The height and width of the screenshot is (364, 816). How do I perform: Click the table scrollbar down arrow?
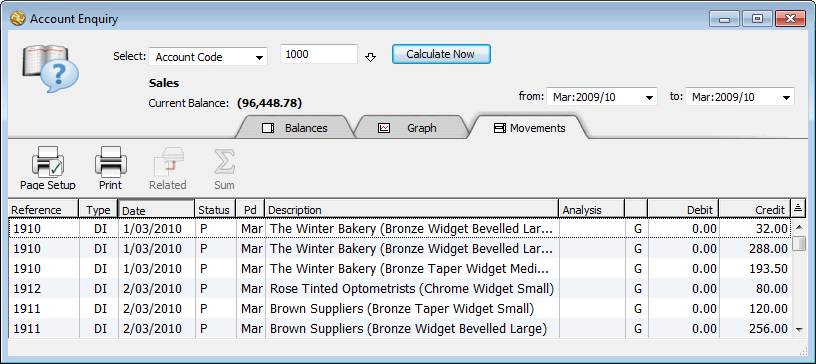[799, 330]
